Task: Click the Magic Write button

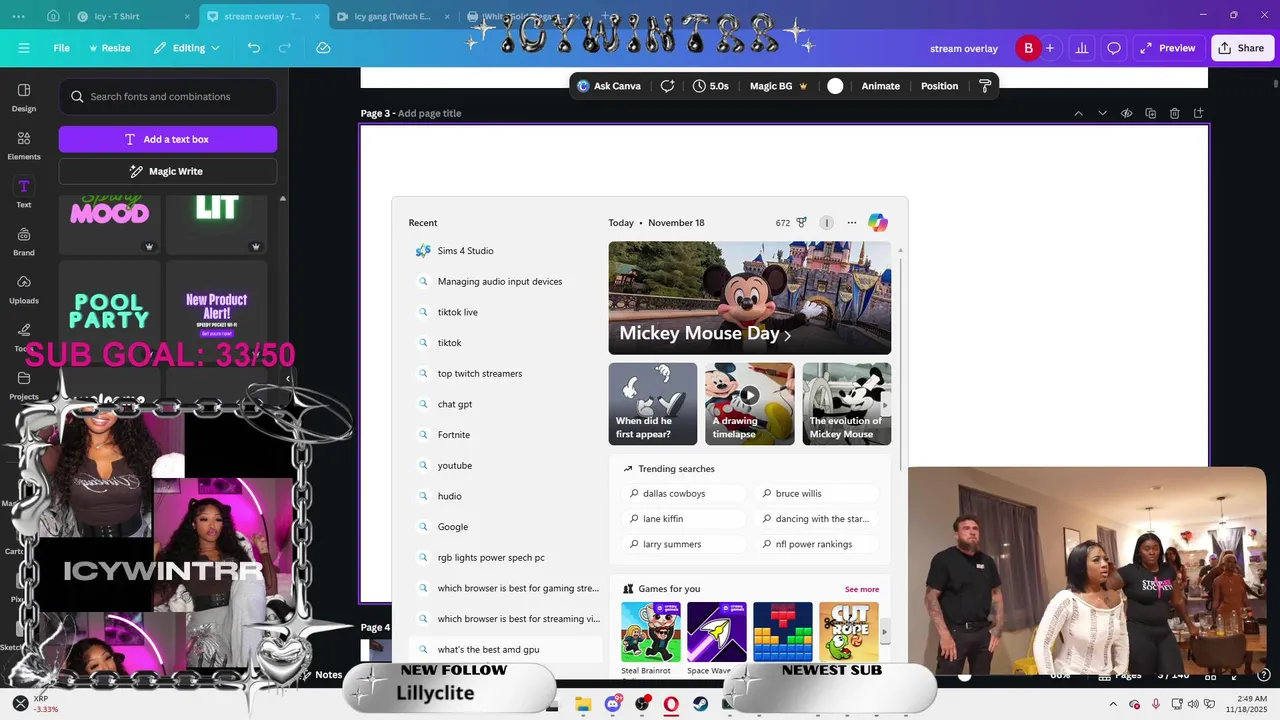Action: click(x=168, y=171)
